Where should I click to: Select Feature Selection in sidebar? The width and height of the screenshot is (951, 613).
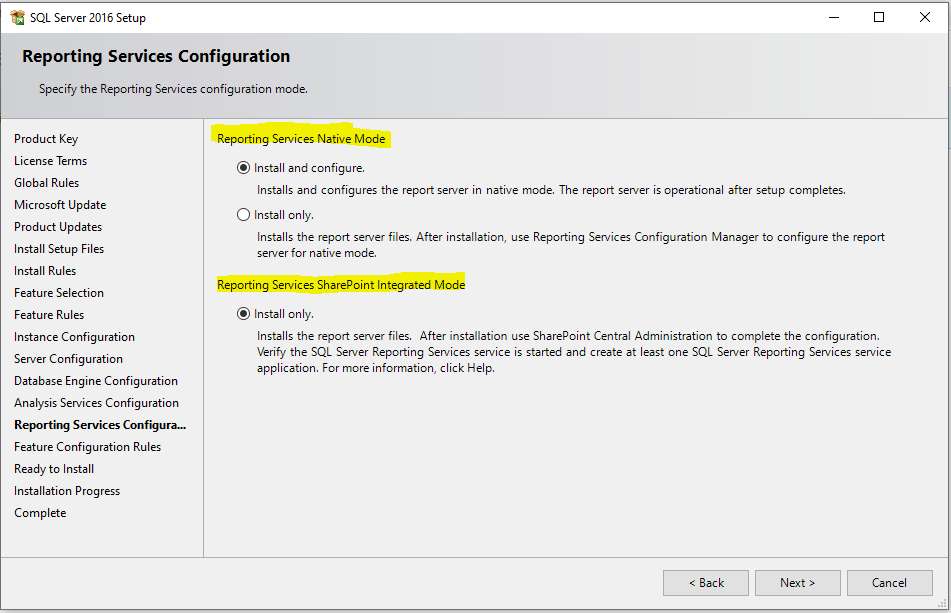(59, 293)
